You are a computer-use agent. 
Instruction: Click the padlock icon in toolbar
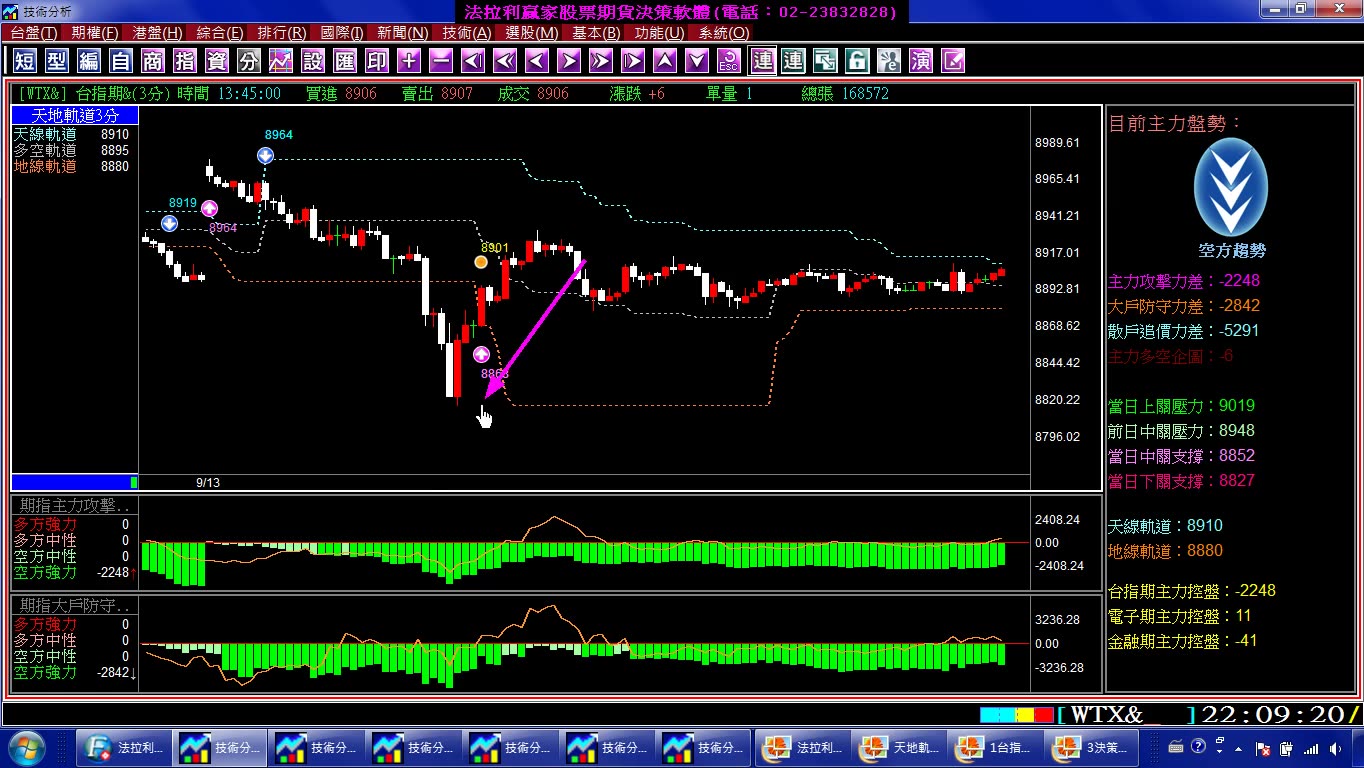[x=857, y=61]
